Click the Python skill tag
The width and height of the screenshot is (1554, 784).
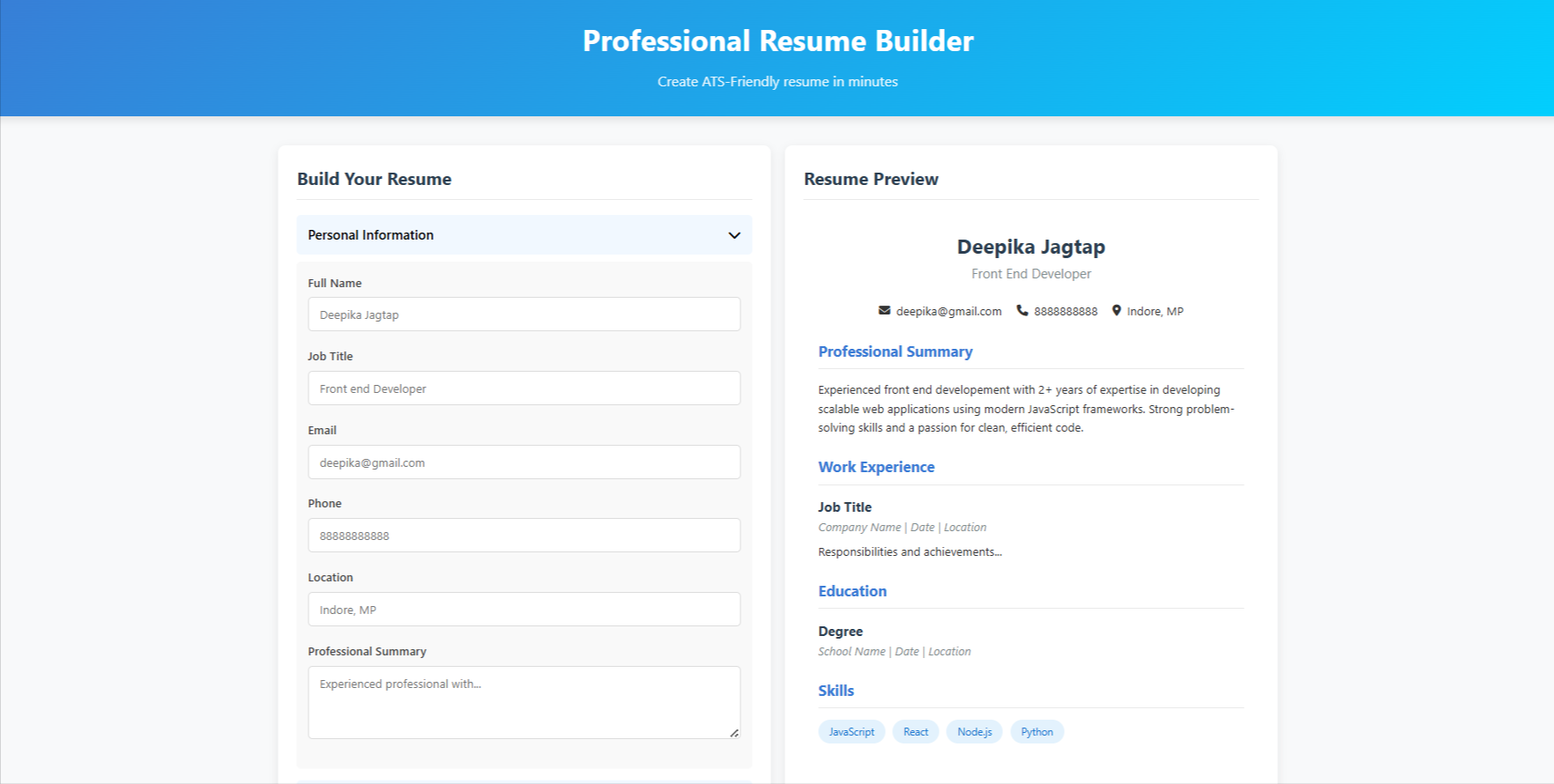click(1037, 732)
